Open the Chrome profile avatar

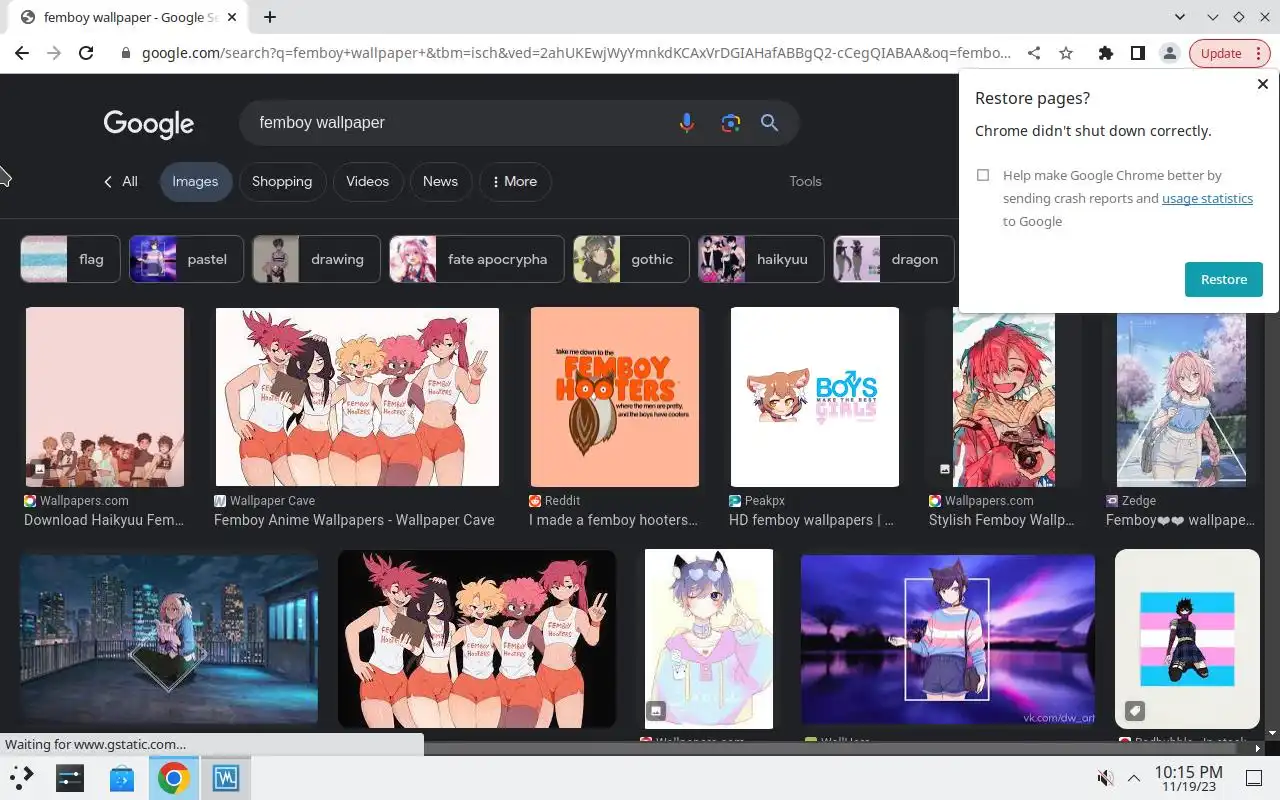tap(1169, 53)
